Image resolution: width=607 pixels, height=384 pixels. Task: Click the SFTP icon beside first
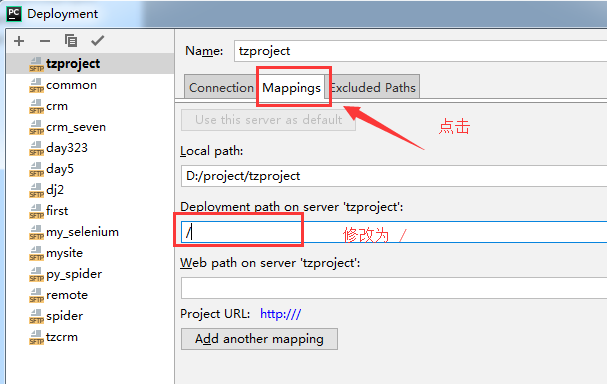point(36,211)
